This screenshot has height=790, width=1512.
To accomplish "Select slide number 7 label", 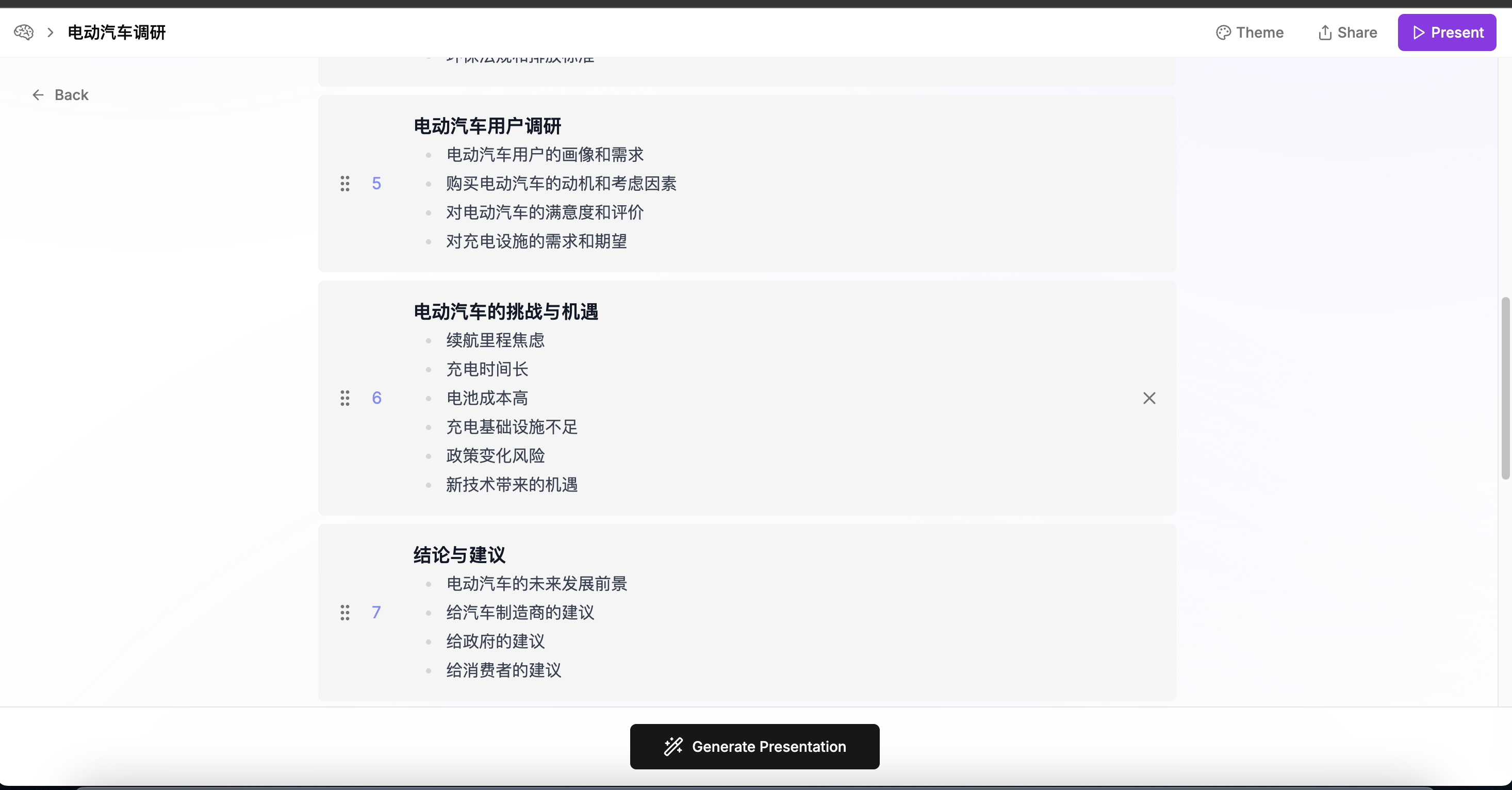I will point(376,612).
